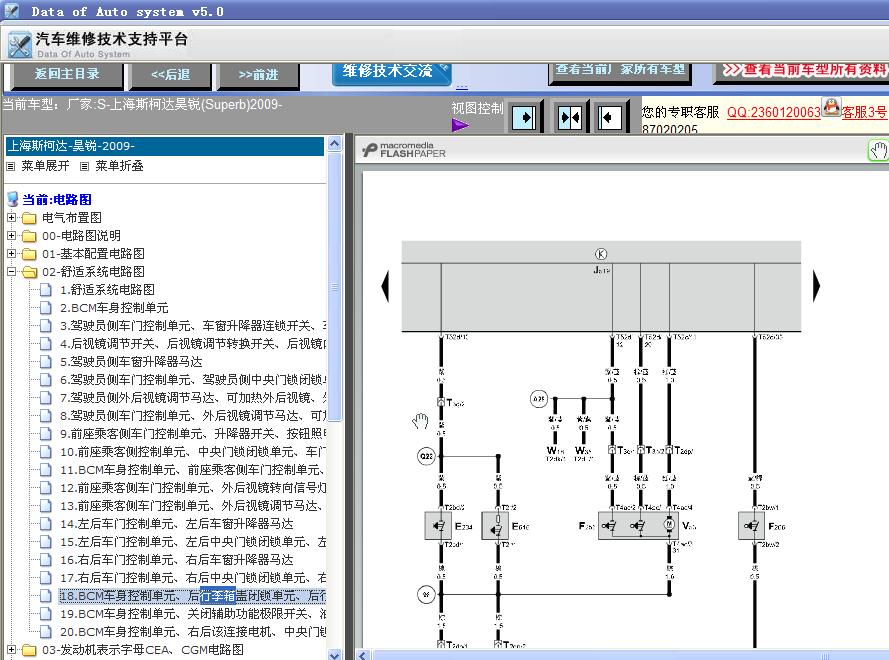889x660 pixels.
Task: Expand 01-基本配置电路图 folder
Action: coord(11,253)
